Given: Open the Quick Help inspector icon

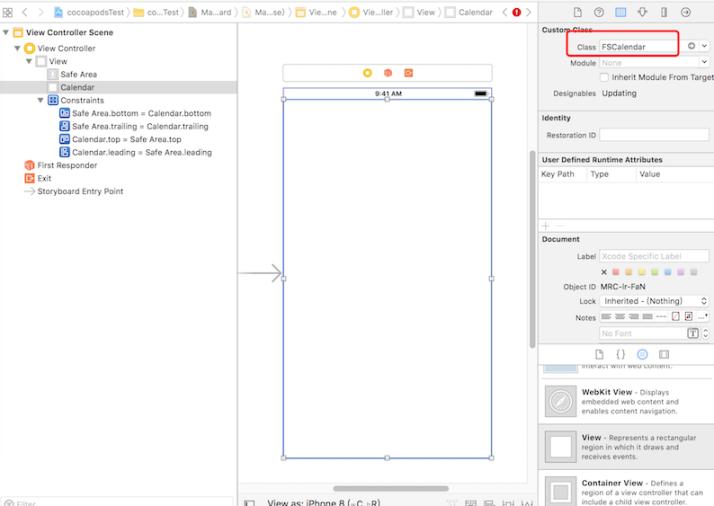Looking at the screenshot, I should 599,12.
